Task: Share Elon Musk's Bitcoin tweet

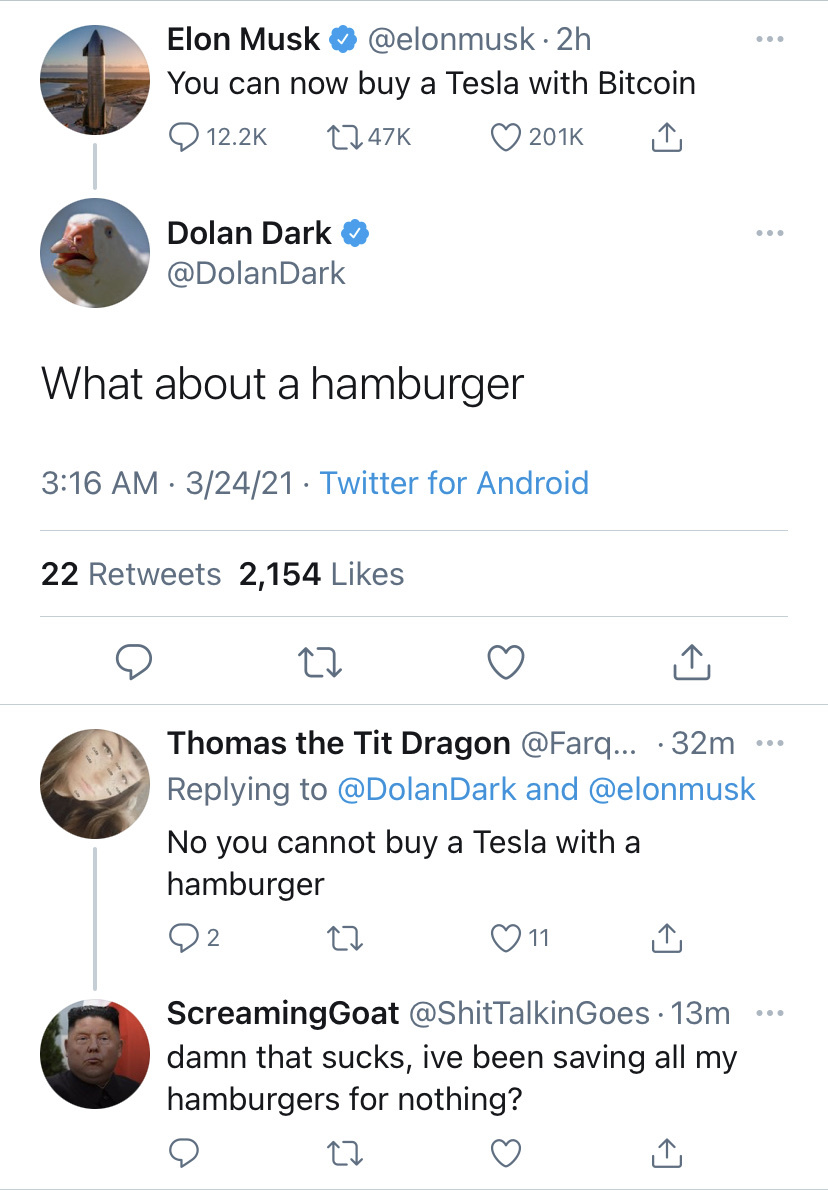Action: [666, 137]
